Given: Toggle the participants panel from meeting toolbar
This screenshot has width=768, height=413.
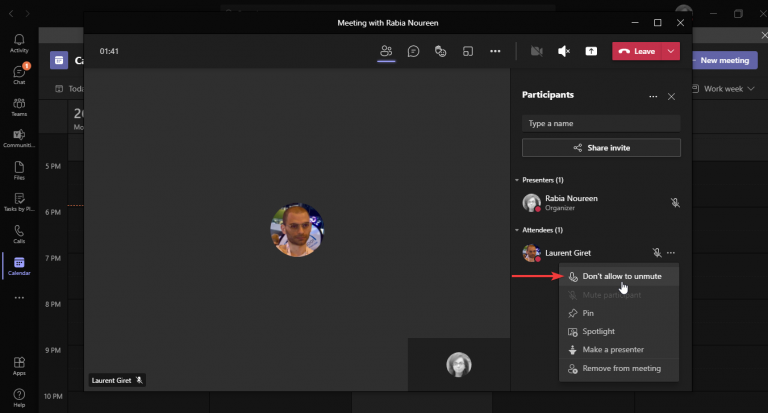Looking at the screenshot, I should click(386, 51).
